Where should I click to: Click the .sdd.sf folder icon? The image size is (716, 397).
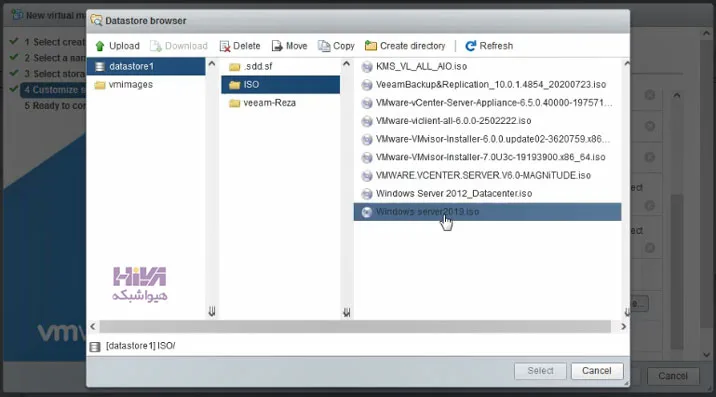click(x=234, y=67)
